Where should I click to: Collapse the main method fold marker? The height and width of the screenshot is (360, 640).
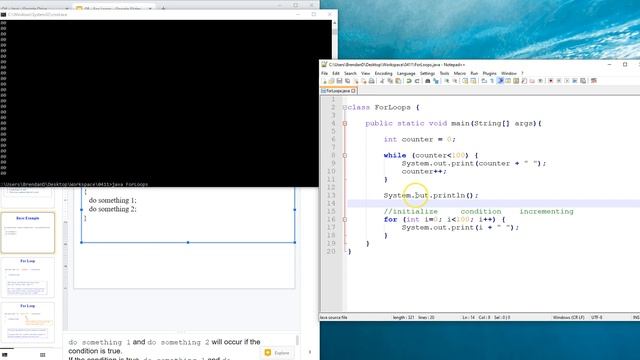pos(345,123)
